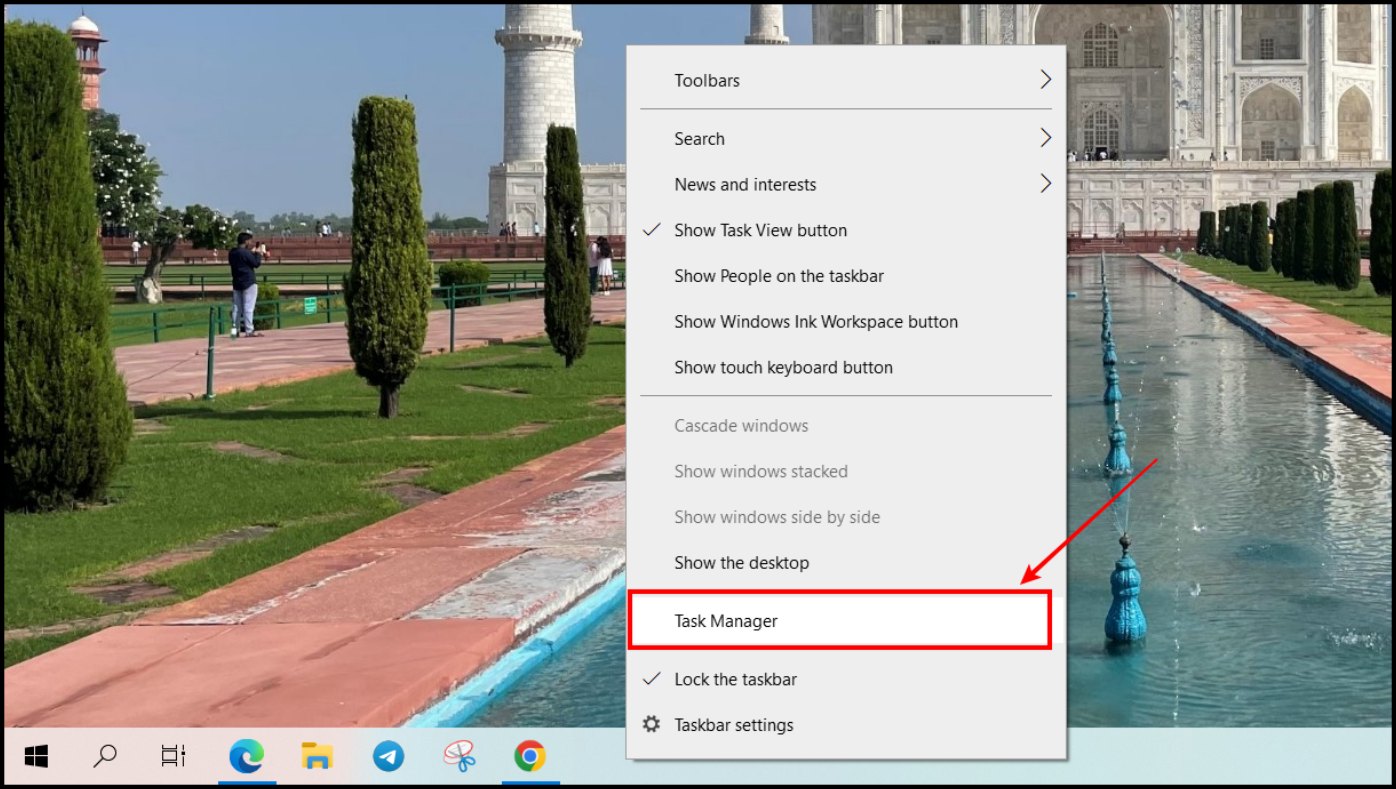Screen dimensions: 1396x789
Task: Open the News and interests entry
Action: click(846, 185)
